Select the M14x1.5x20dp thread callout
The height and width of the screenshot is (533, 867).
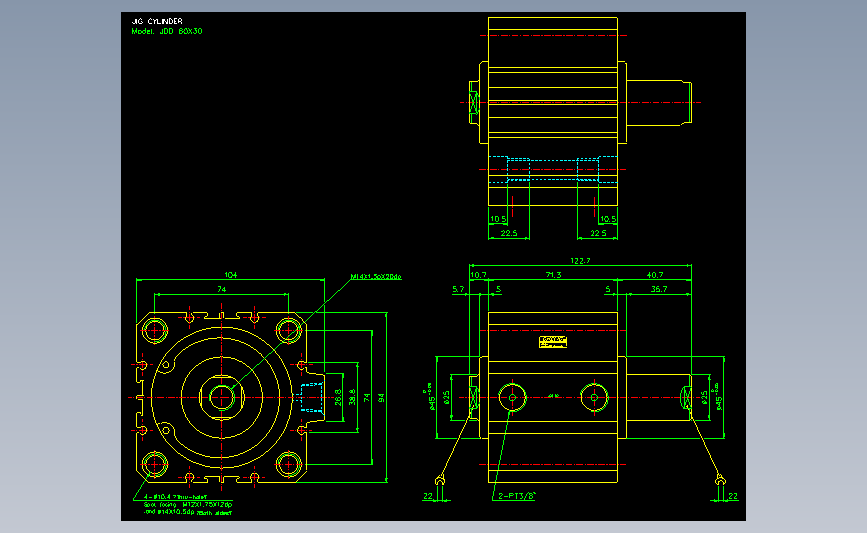pos(376,276)
